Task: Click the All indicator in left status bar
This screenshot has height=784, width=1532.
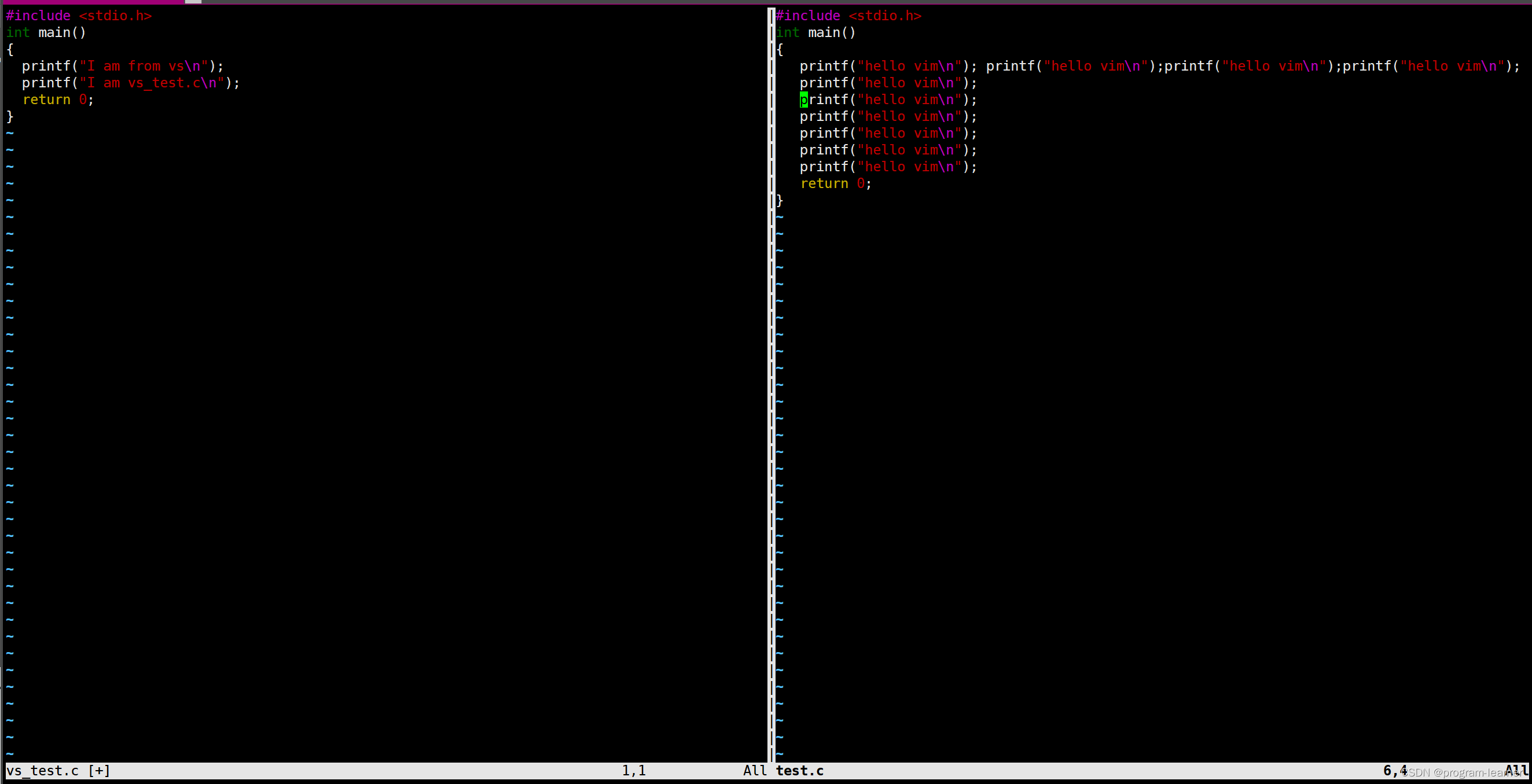Action: [x=754, y=770]
